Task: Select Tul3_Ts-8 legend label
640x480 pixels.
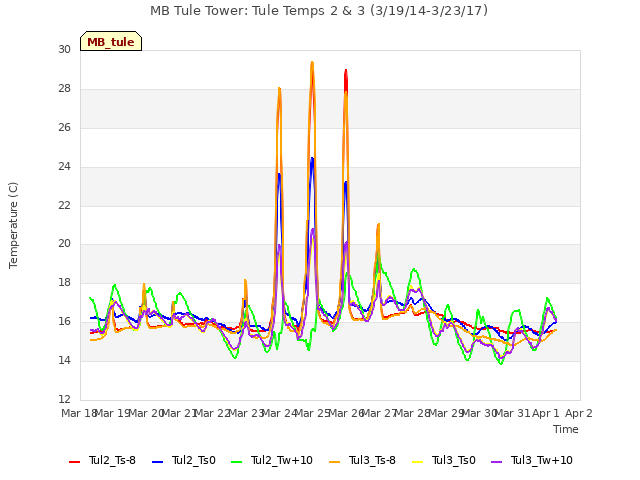Action: (372, 460)
